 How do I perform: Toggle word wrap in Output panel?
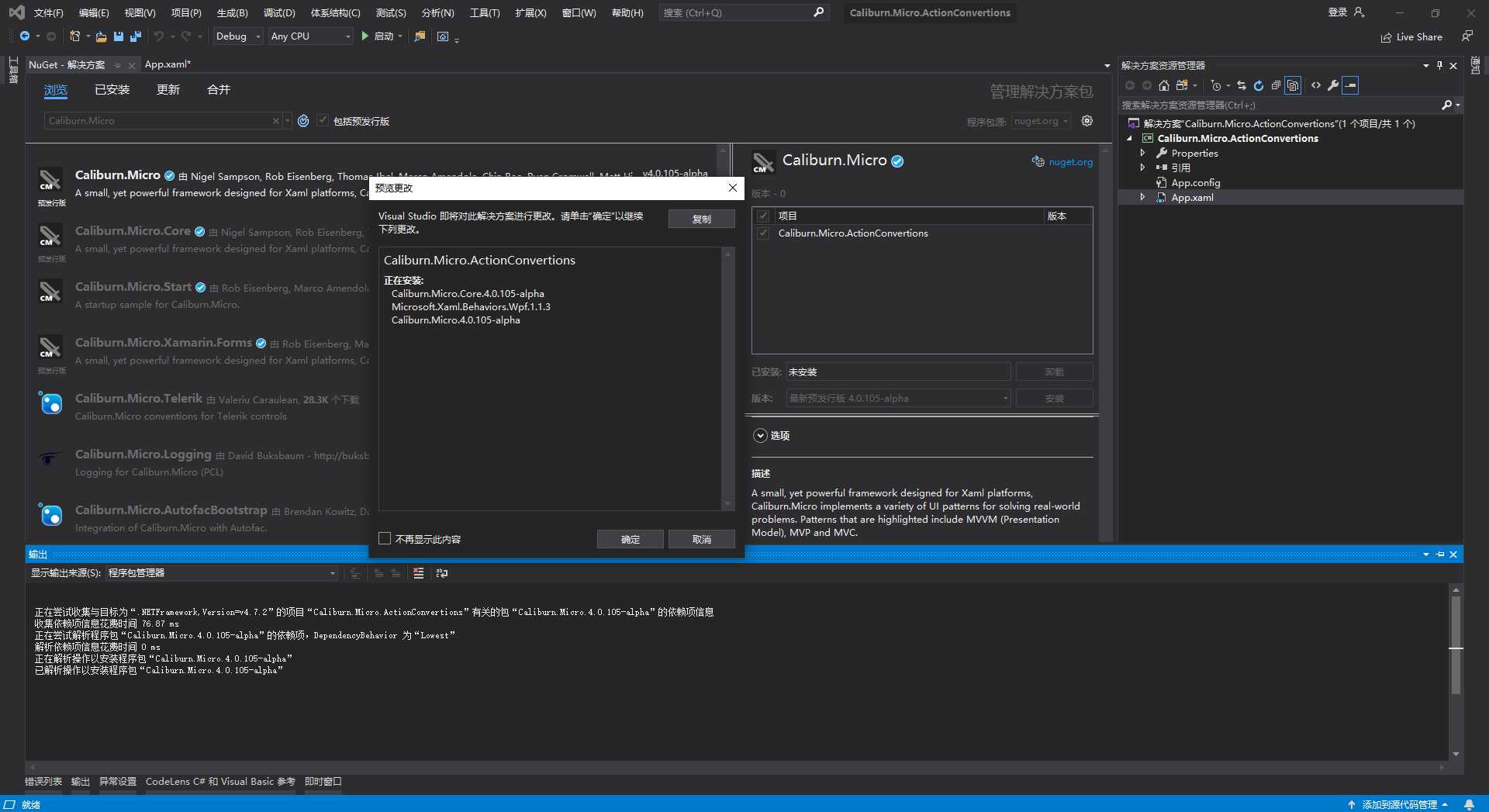click(442, 573)
